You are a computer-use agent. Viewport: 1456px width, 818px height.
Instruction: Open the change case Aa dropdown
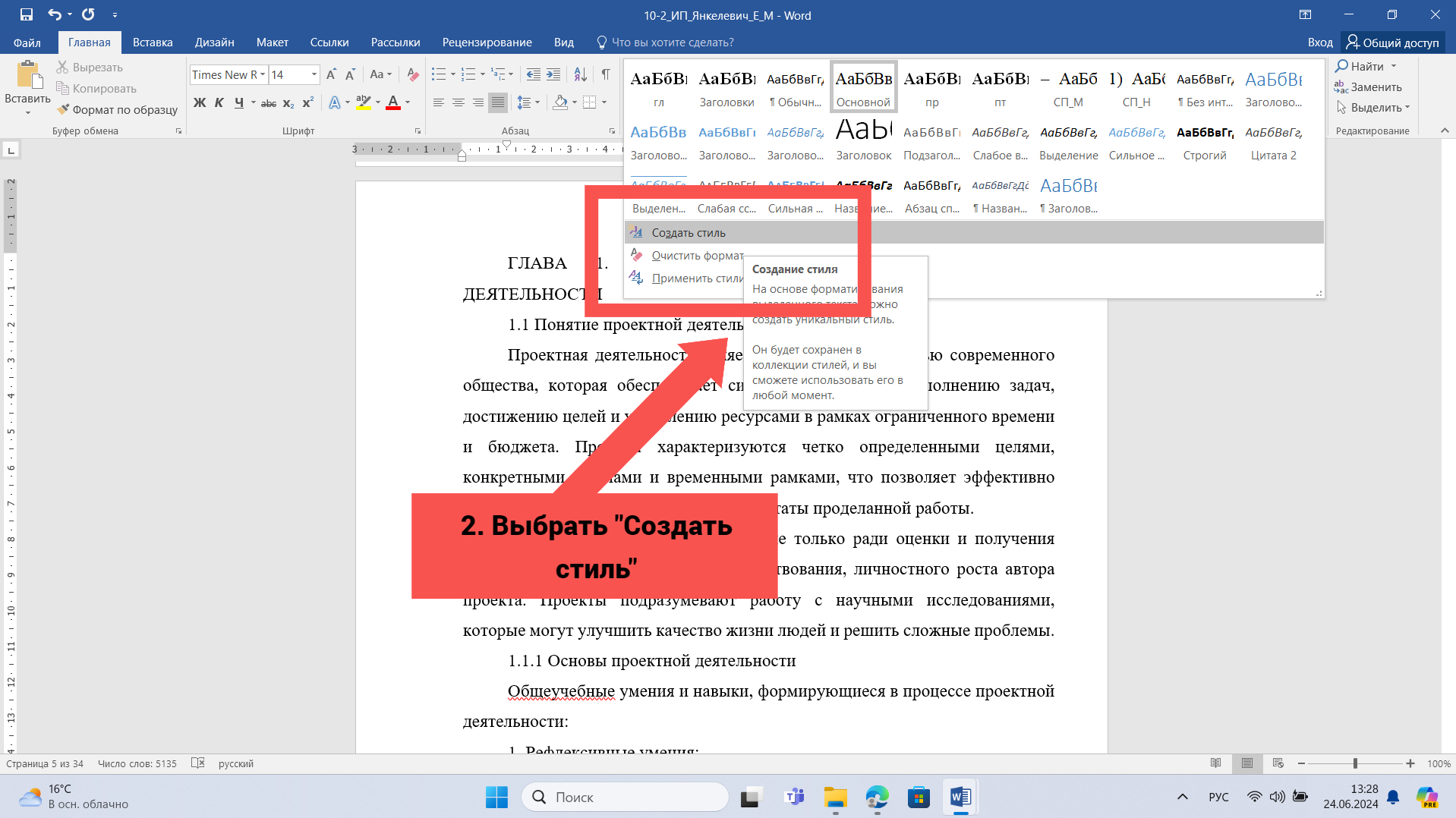pyautogui.click(x=380, y=74)
